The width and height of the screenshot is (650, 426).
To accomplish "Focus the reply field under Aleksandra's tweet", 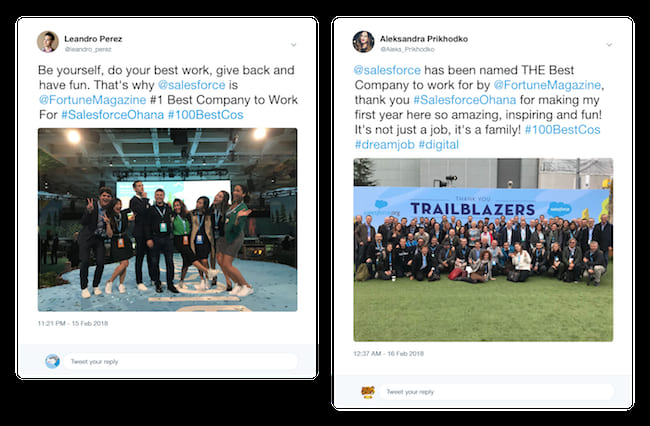I will pos(496,392).
